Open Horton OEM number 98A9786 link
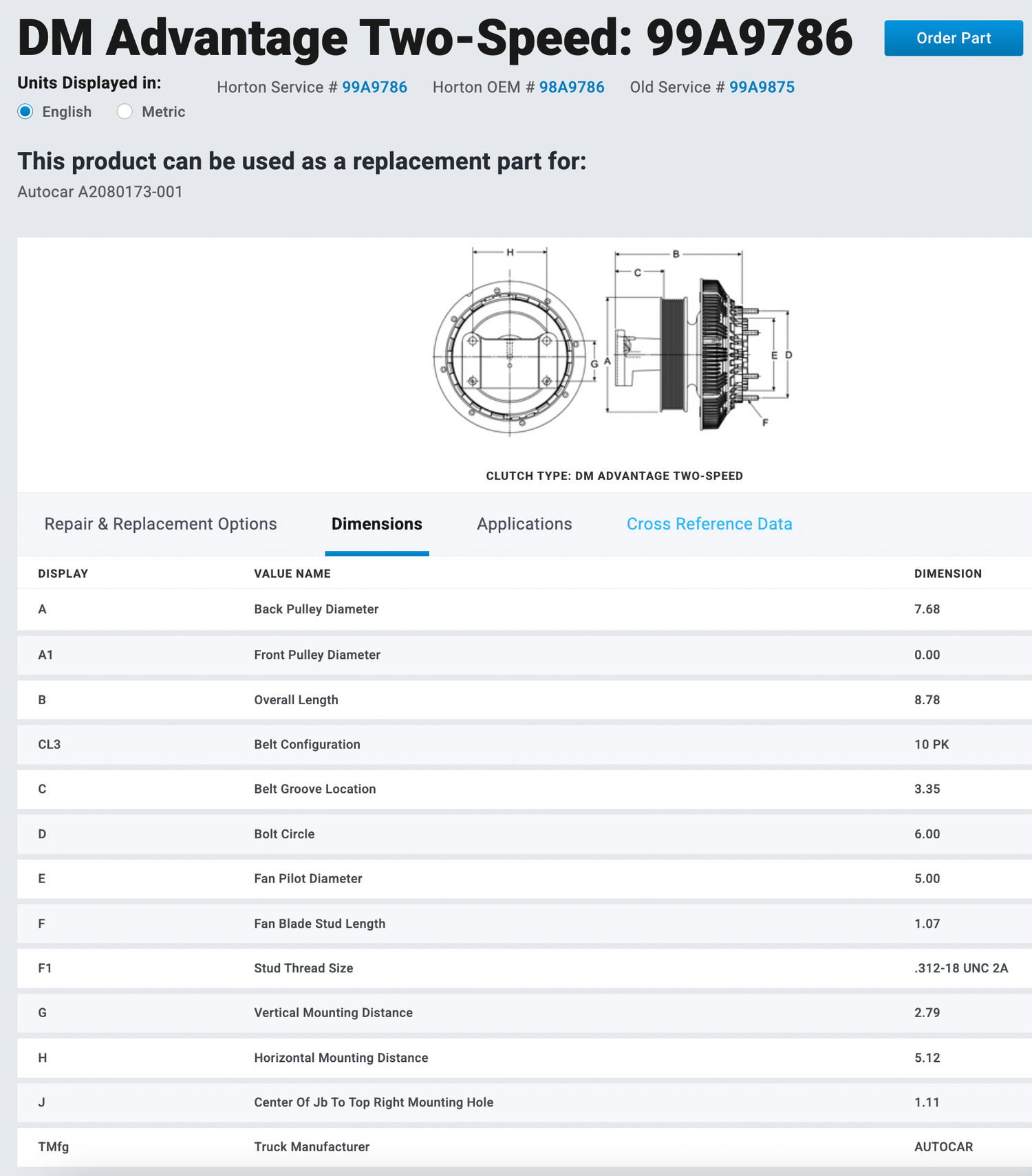 point(571,87)
